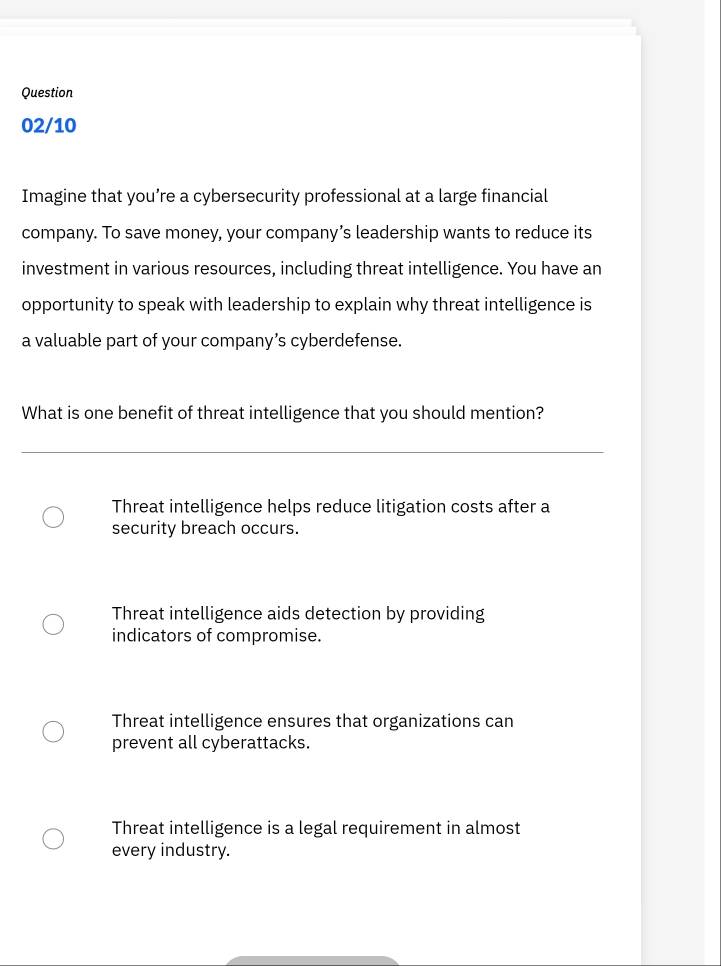Click the quiz scenario paragraph about the financial company
Screen dimensions: 721x966
pyautogui.click(x=310, y=267)
